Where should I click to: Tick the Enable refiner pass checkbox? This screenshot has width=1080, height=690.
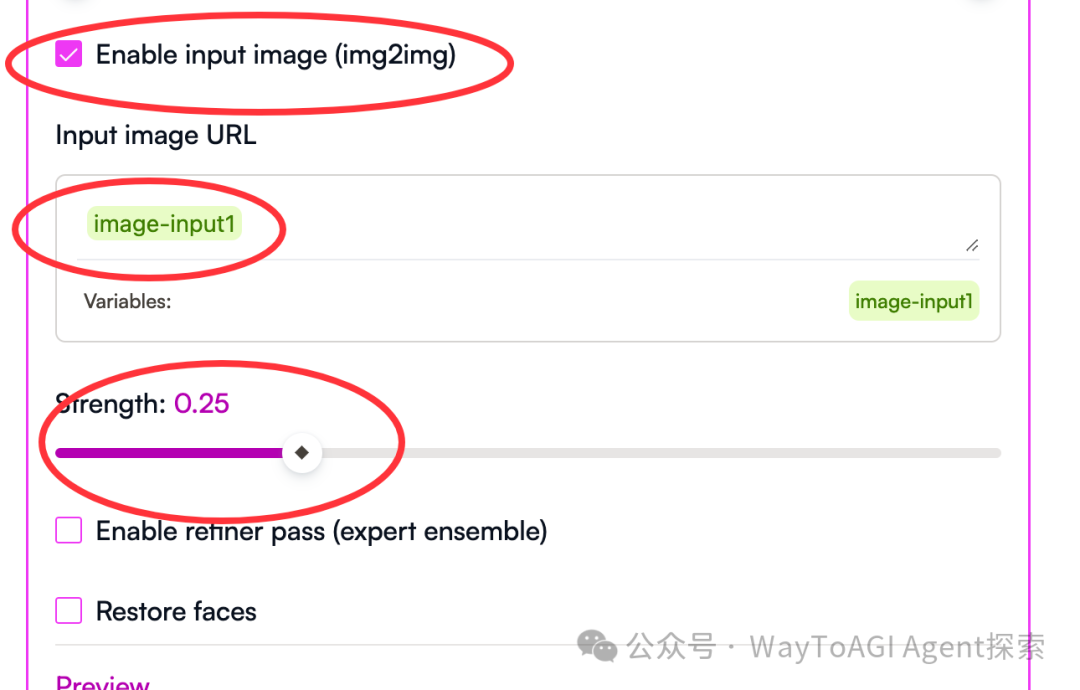[69, 530]
